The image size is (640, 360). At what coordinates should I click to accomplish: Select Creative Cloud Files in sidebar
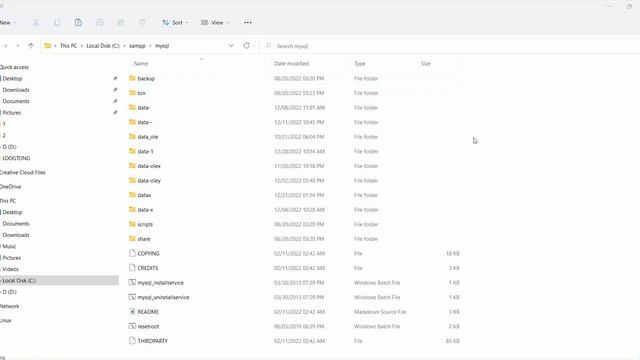pos(23,172)
